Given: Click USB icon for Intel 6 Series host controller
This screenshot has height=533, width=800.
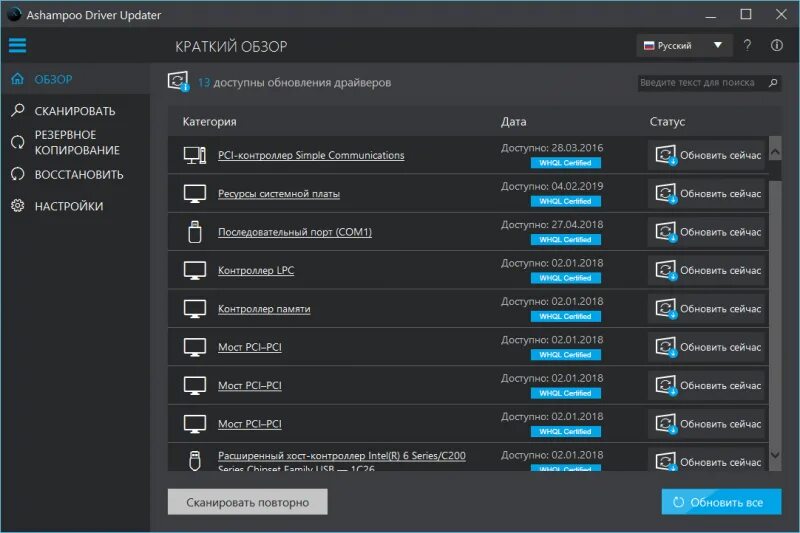Looking at the screenshot, I should (x=195, y=460).
